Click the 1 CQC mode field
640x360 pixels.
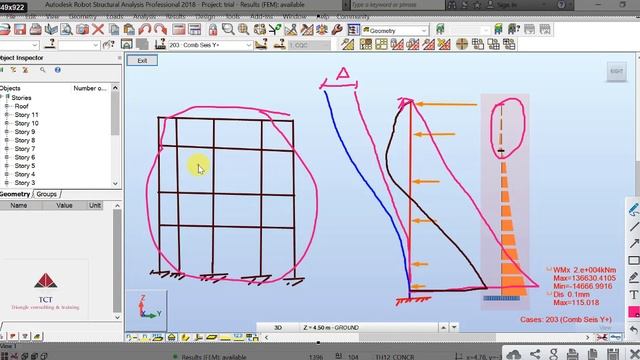click(309, 45)
